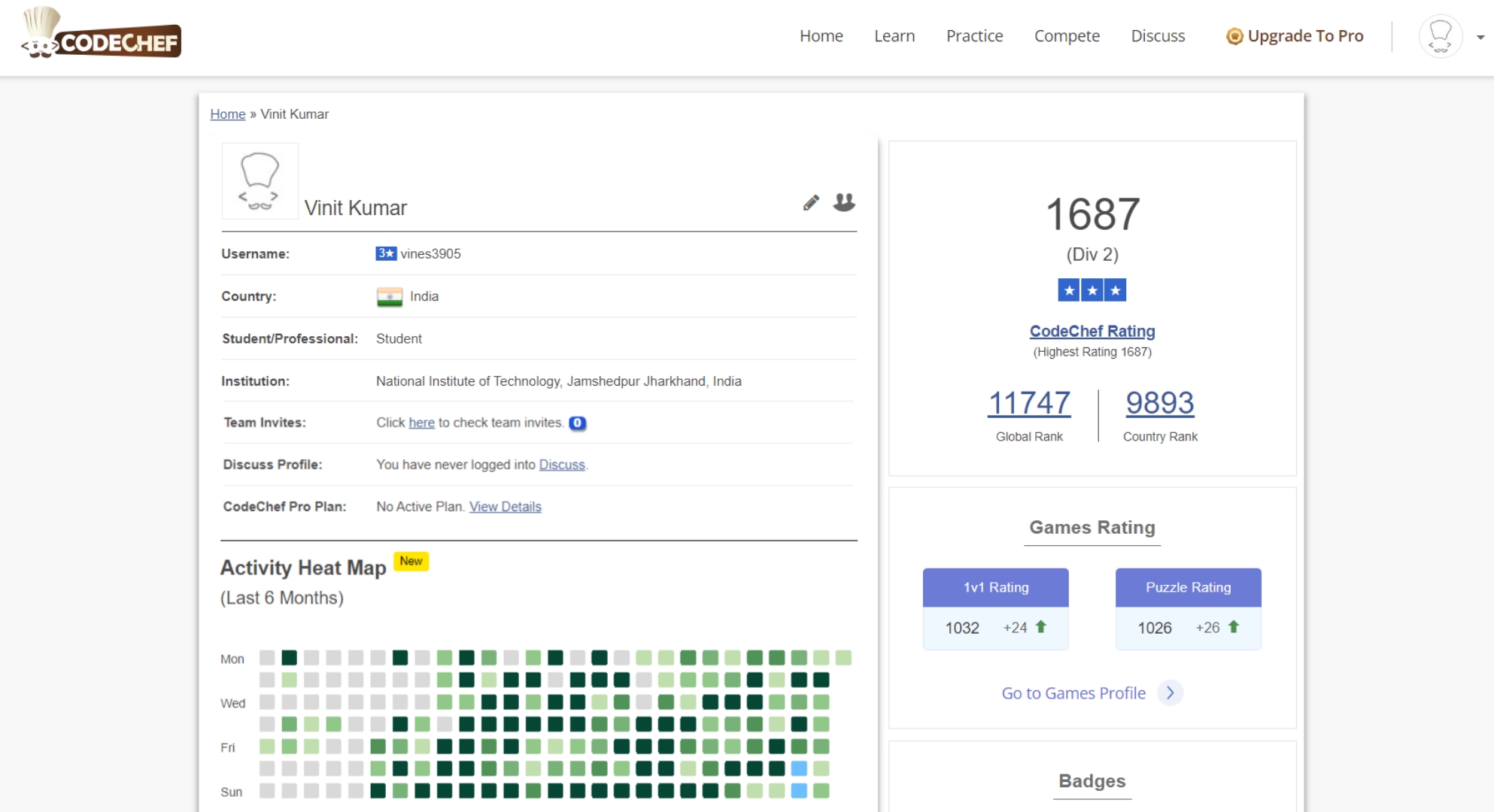The image size is (1494, 812).
Task: Click the 3-star rating badge by username
Action: (386, 253)
